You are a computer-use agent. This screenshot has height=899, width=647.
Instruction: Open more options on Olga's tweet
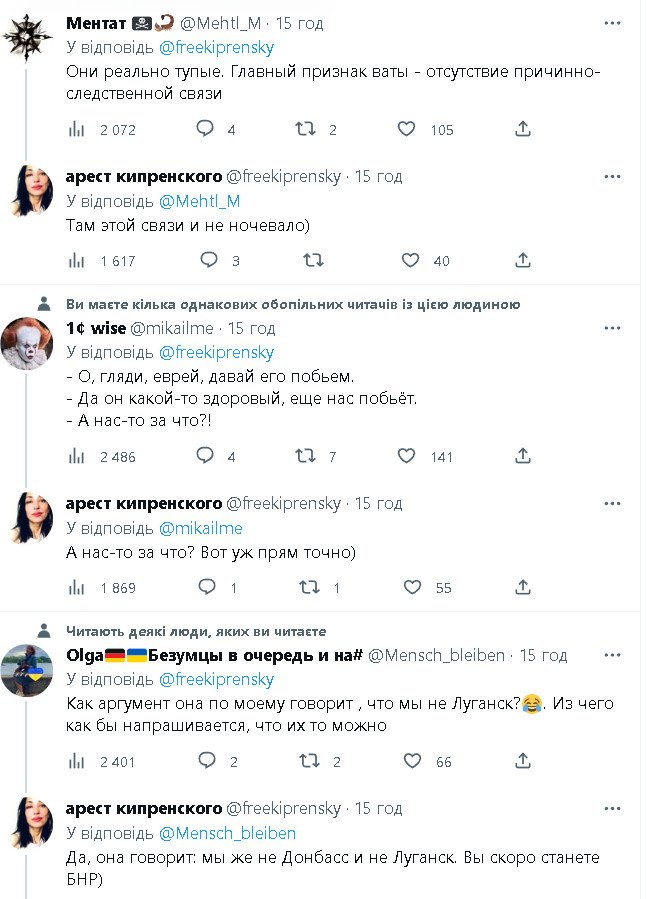click(x=611, y=655)
